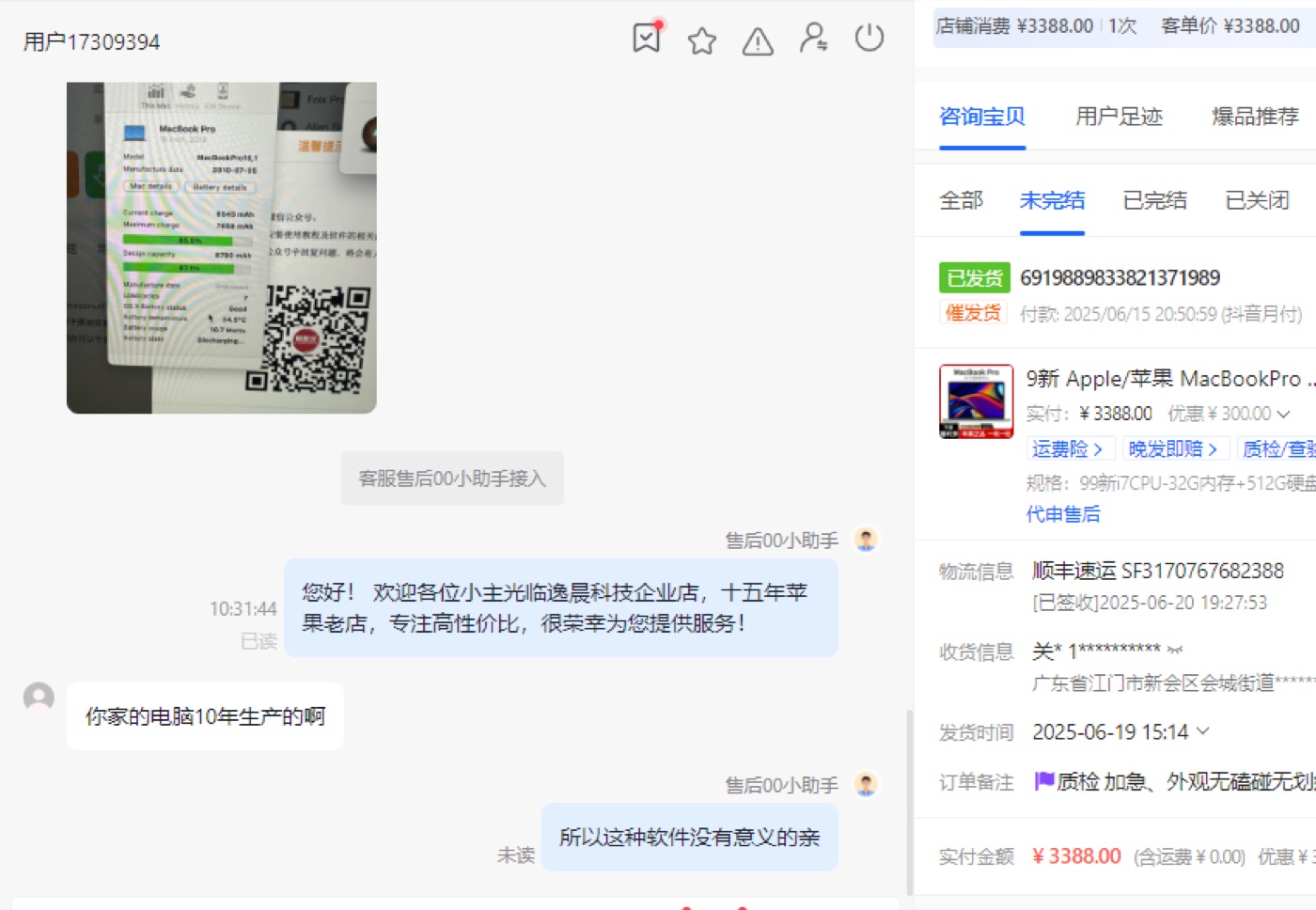Click the 所以这种软件没有意义的亲 message bubble

[690, 837]
